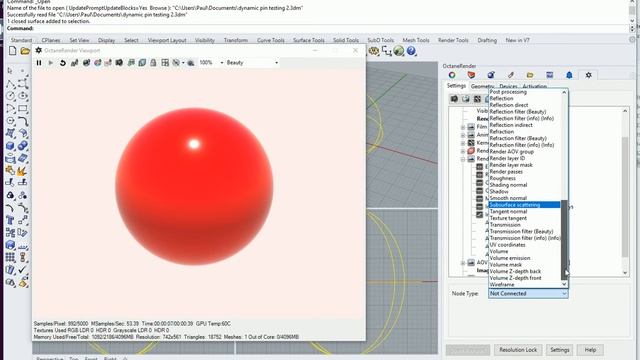The height and width of the screenshot is (360, 640).
Task: Choose 'UV coordinates' from the node type list
Action: pyautogui.click(x=507, y=245)
